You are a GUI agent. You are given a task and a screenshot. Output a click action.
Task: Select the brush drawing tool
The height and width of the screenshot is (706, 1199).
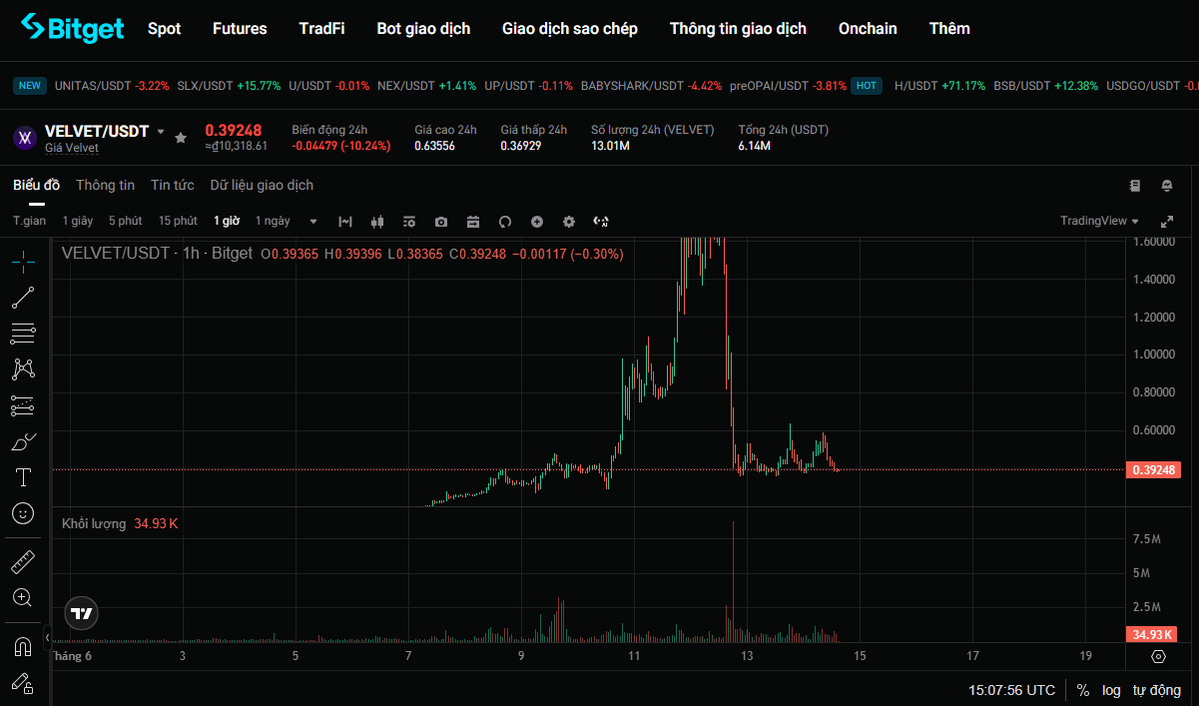coord(23,441)
